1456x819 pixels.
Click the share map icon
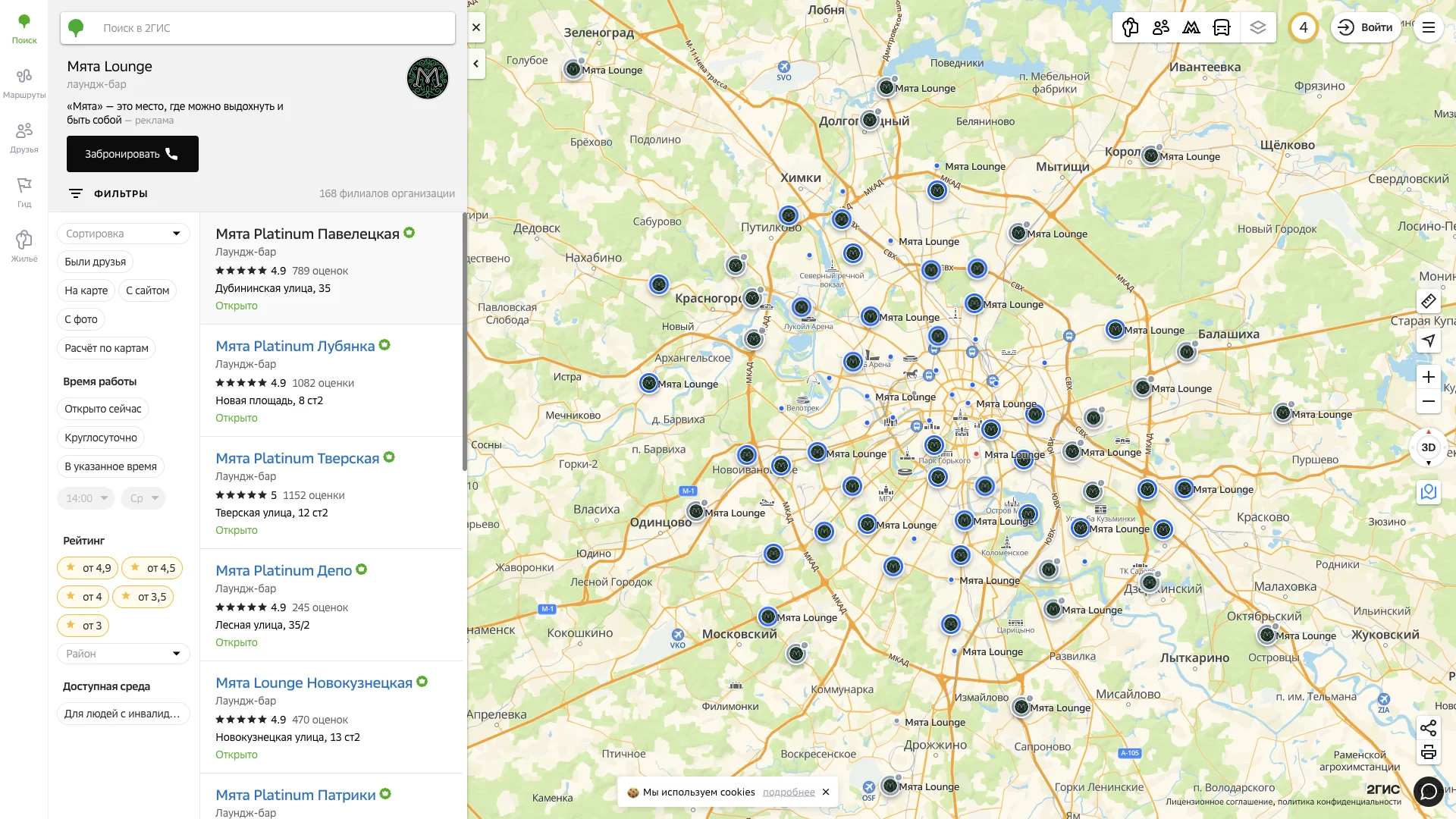pyautogui.click(x=1428, y=728)
